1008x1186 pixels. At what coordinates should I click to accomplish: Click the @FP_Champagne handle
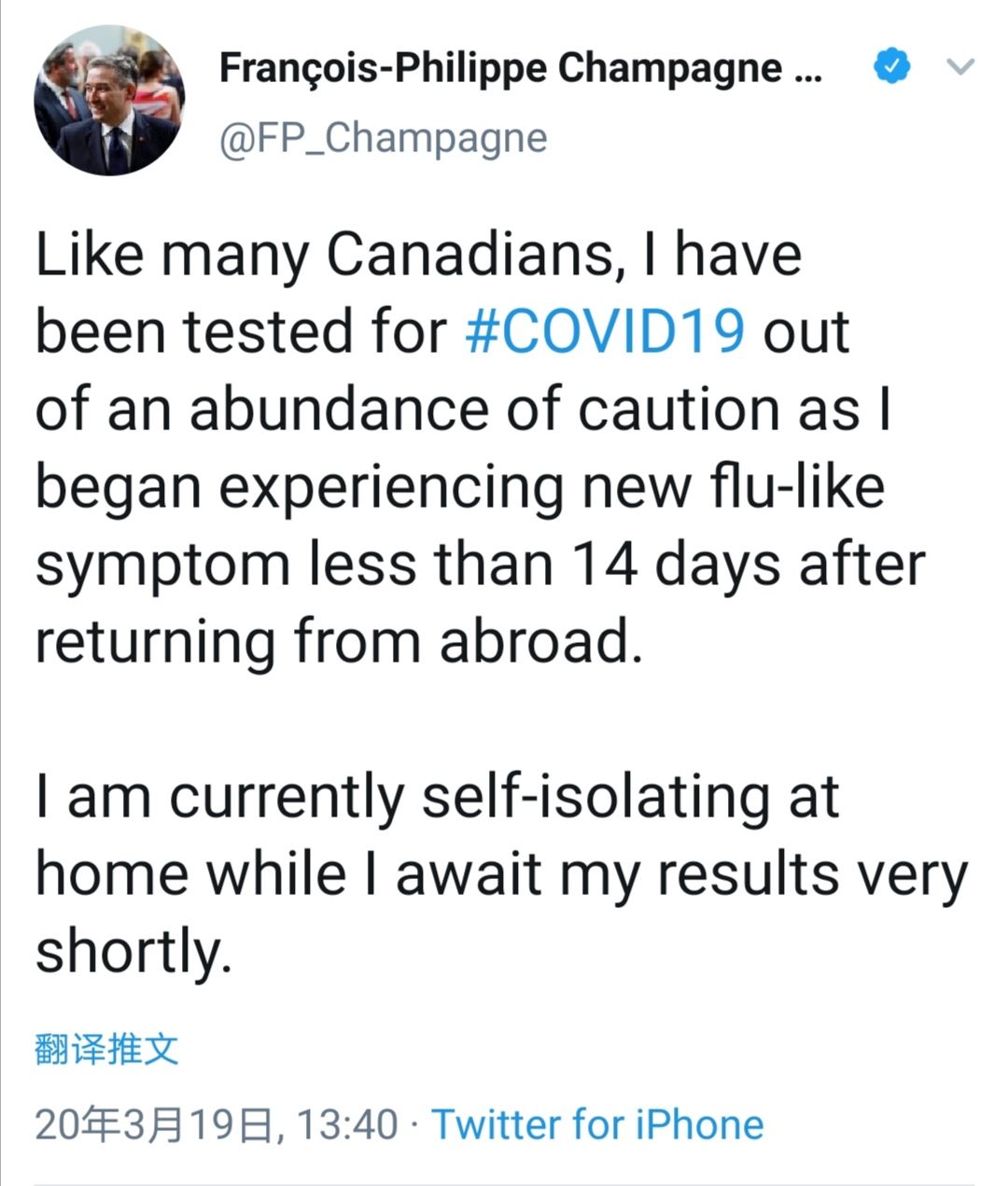point(383,138)
